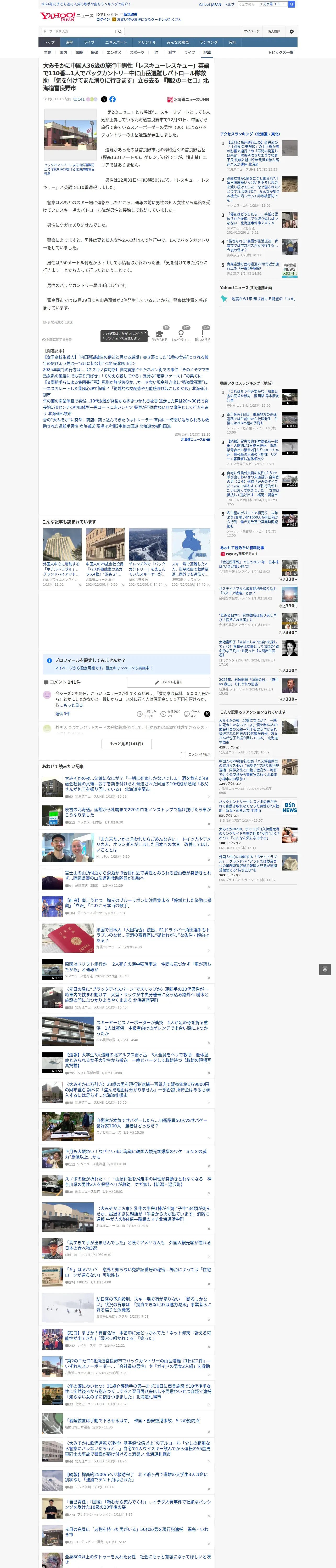Select the スポーツ category

pyautogui.click(x=137, y=52)
